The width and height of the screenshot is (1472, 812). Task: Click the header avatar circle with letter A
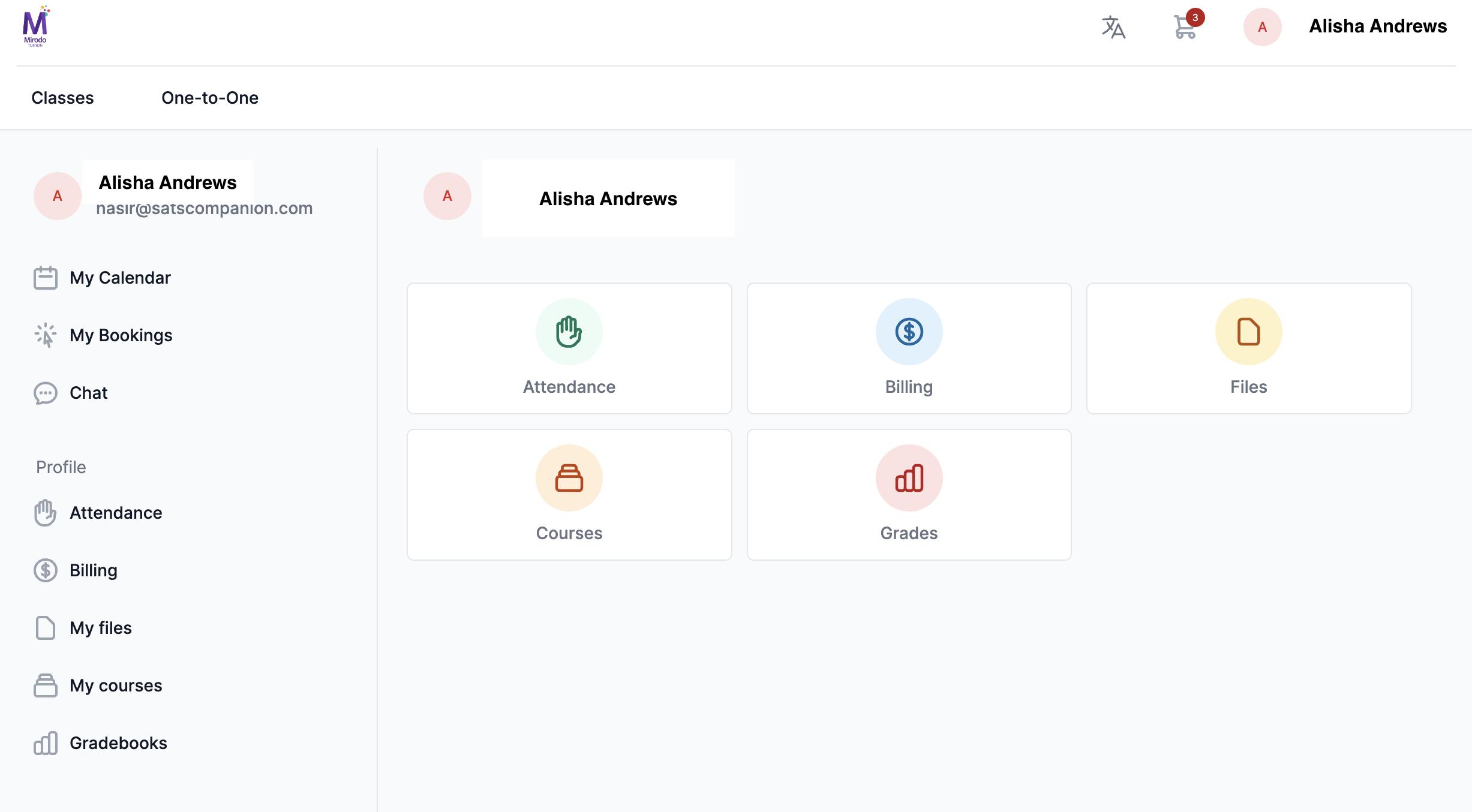click(x=1262, y=27)
